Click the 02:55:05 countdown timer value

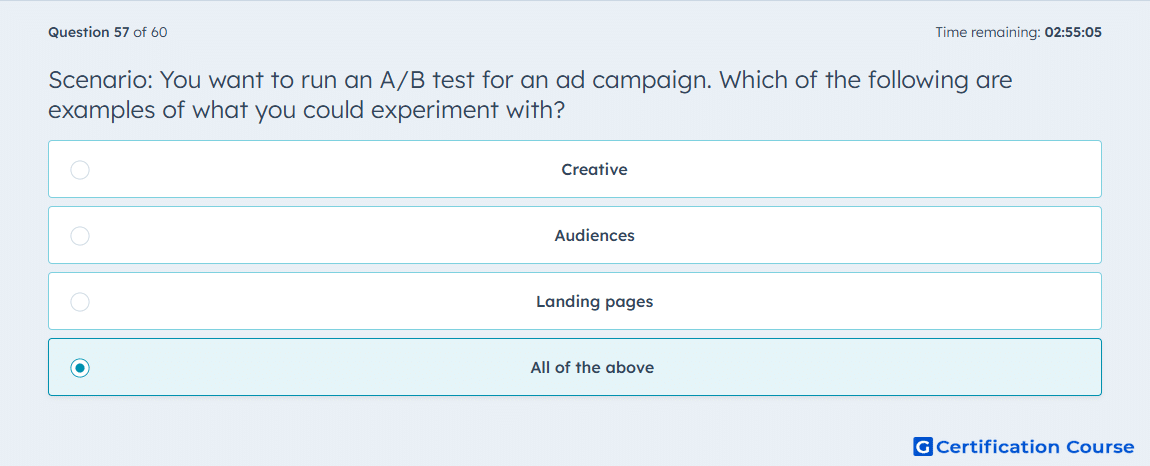1073,32
